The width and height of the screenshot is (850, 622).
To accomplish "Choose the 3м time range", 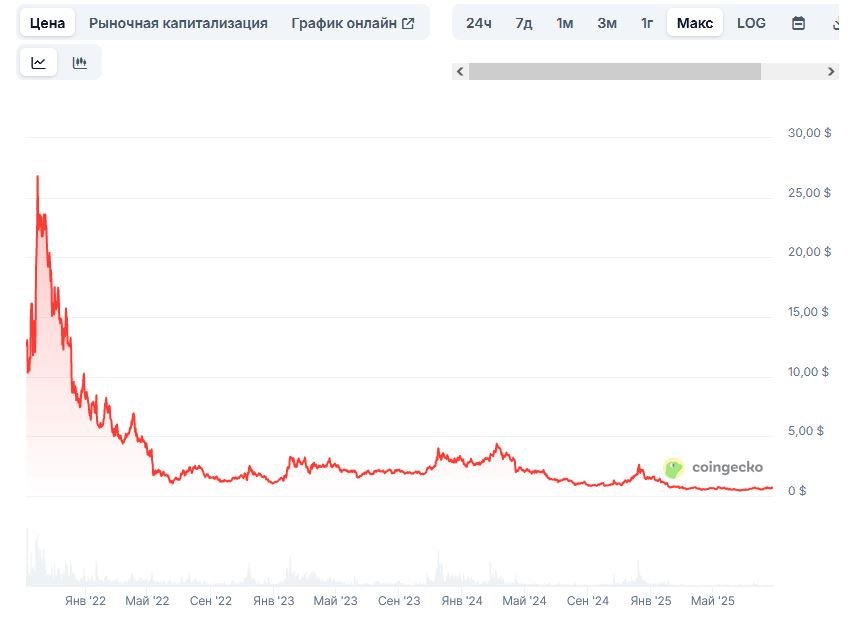I will click(x=607, y=23).
